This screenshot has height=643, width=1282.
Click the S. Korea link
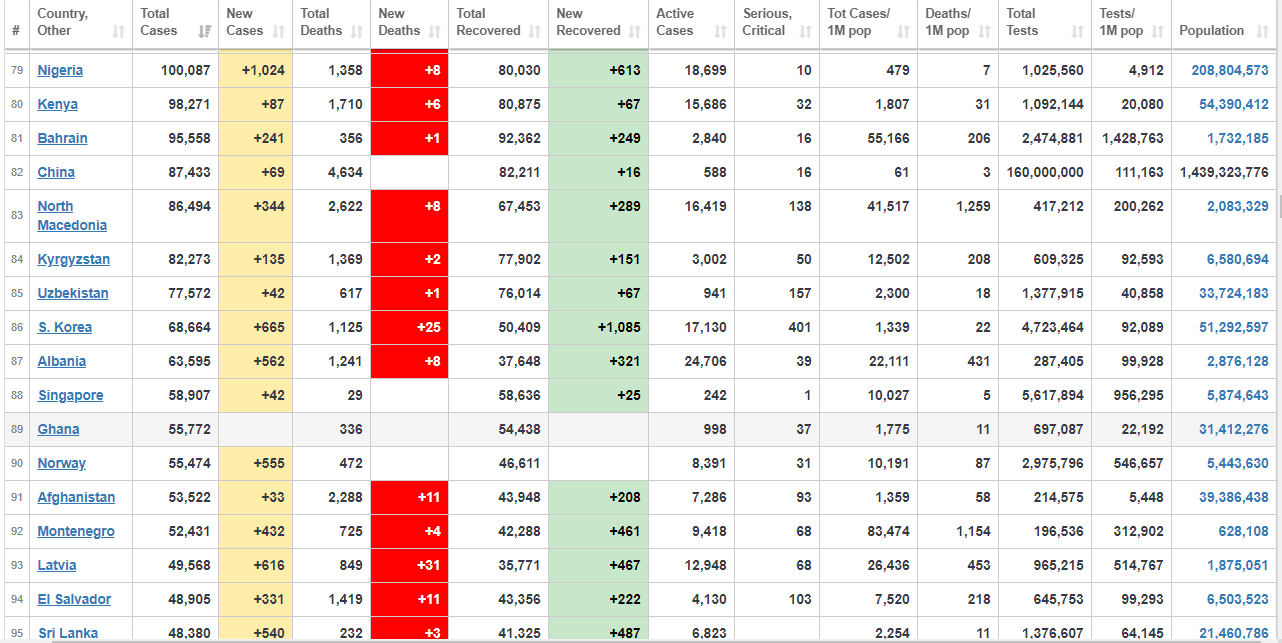click(x=64, y=327)
